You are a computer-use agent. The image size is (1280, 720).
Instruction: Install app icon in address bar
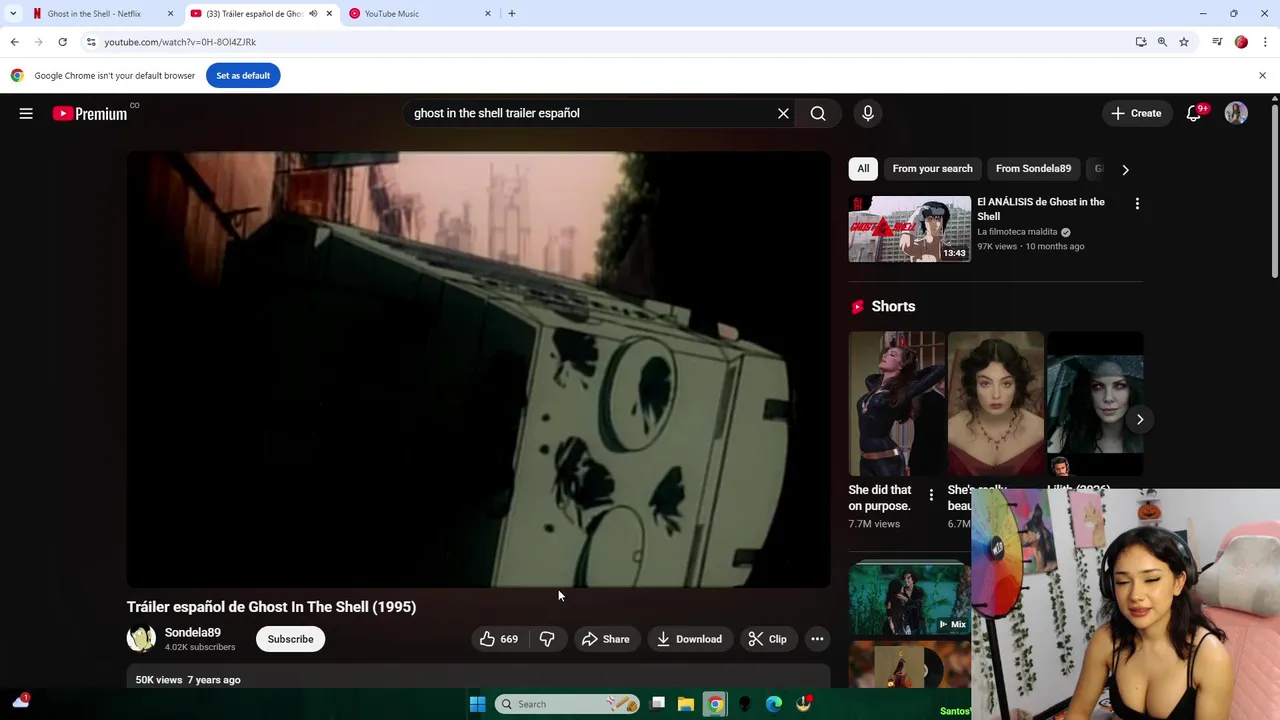1141,42
